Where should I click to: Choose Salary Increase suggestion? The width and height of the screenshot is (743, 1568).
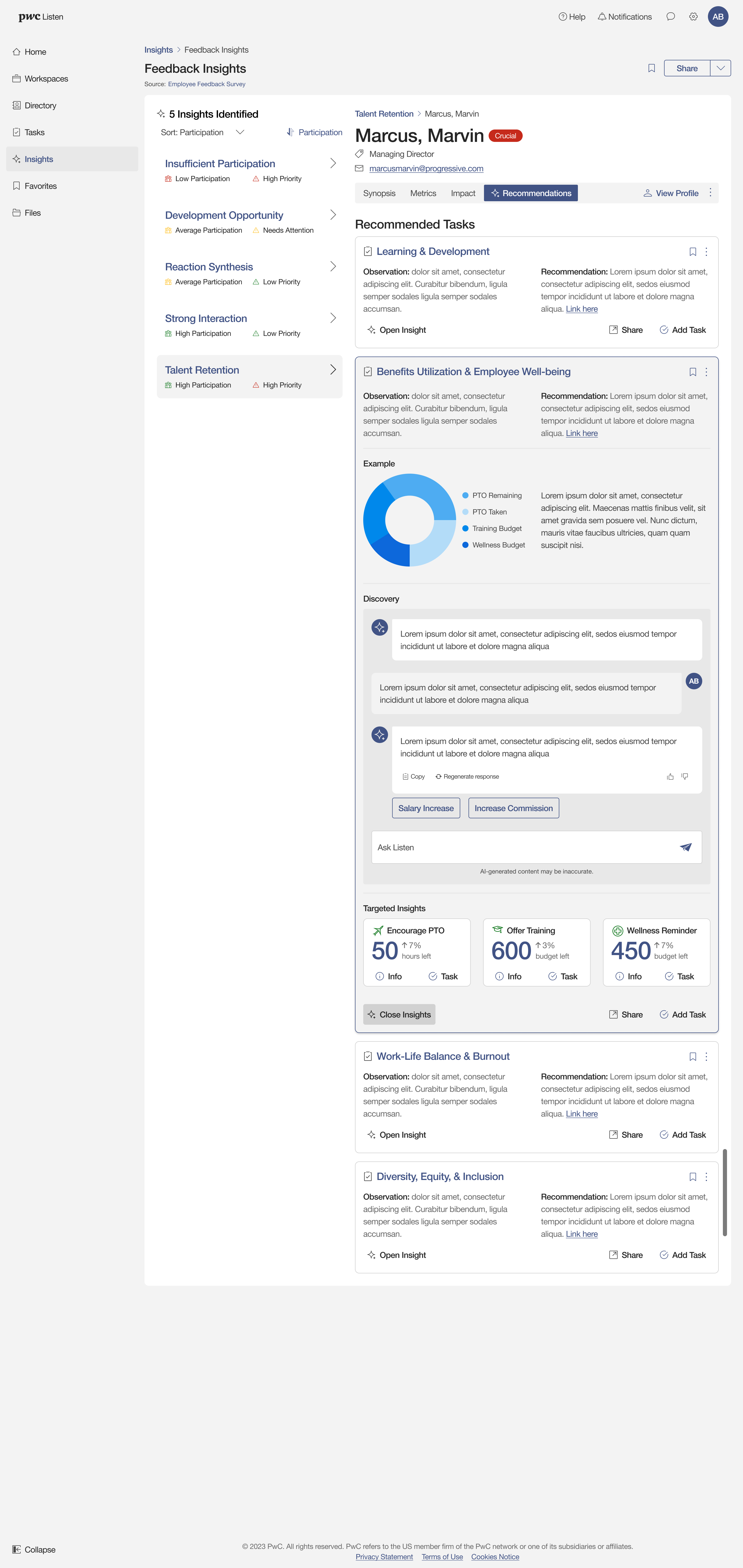coord(426,808)
